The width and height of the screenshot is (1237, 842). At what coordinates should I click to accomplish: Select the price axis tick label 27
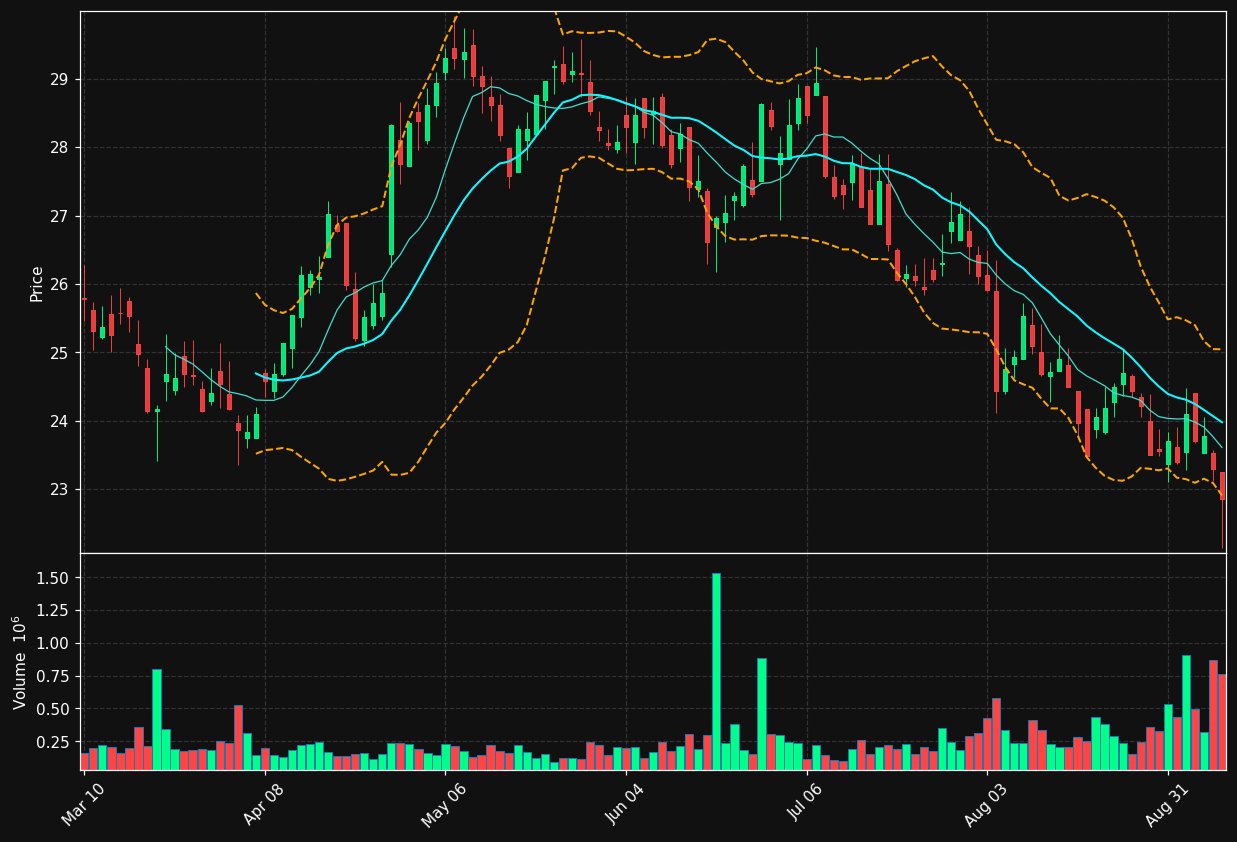pyautogui.click(x=62, y=216)
